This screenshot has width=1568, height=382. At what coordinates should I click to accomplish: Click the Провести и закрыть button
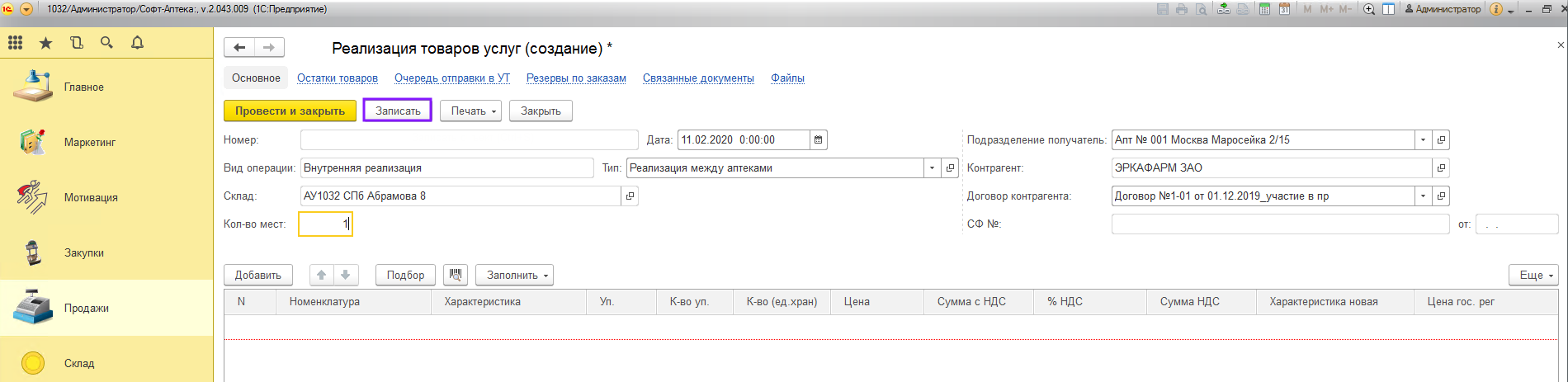[290, 111]
